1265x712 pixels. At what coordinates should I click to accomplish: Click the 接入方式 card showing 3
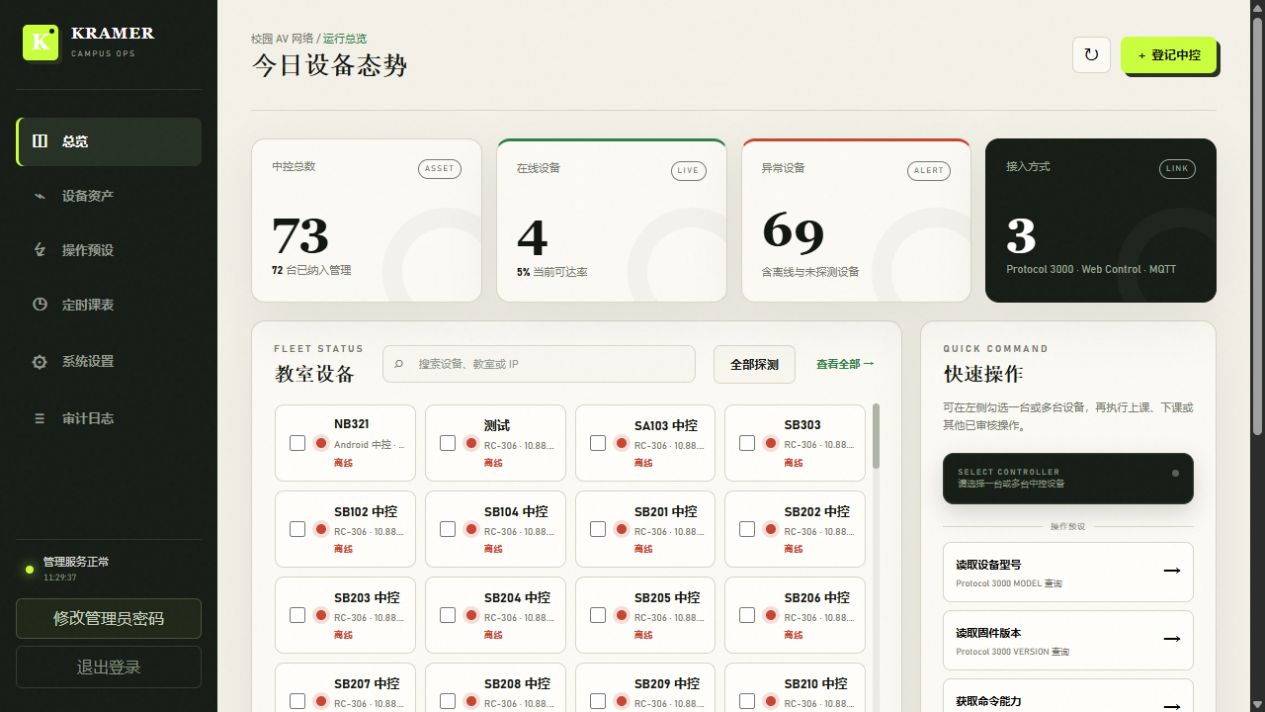1101,221
